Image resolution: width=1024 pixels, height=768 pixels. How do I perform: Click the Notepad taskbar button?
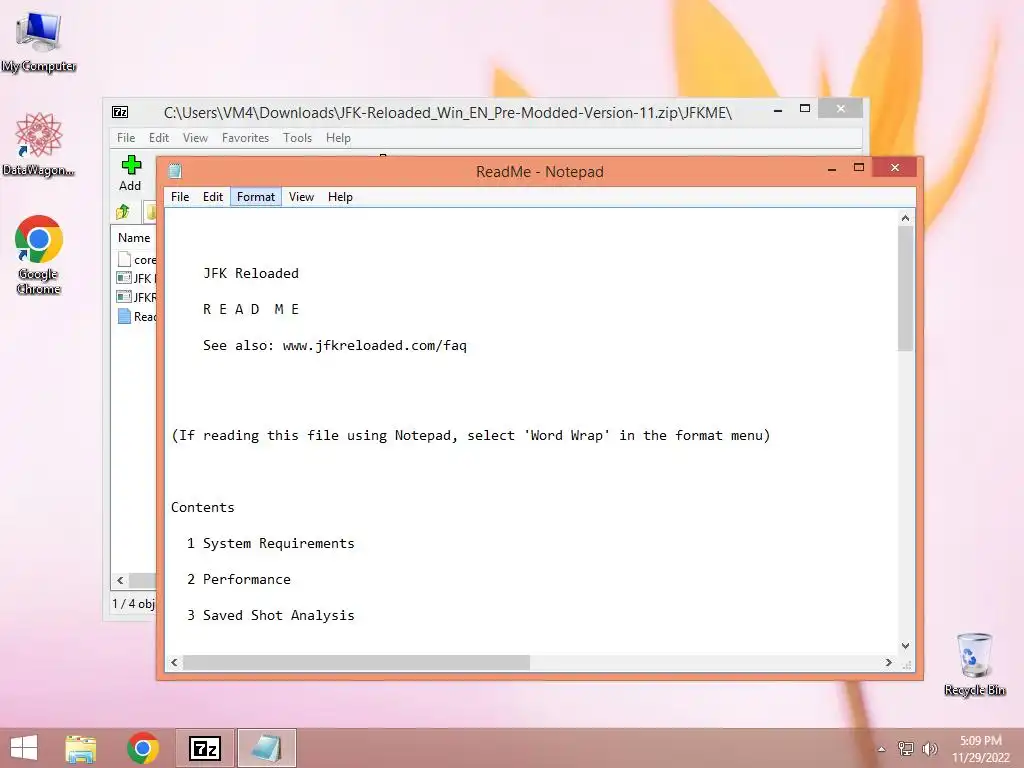click(266, 748)
